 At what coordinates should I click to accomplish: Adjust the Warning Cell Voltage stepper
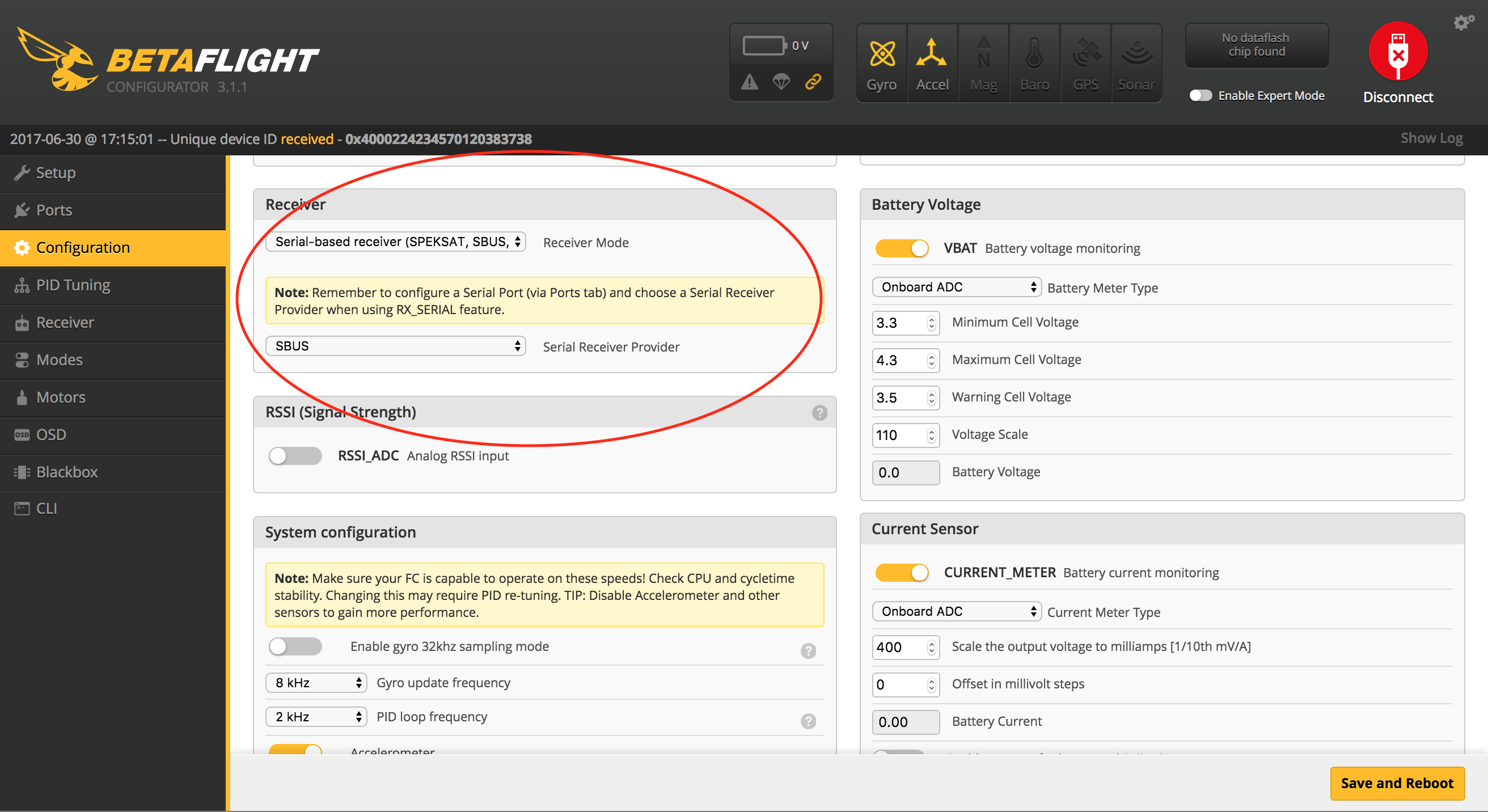point(931,398)
